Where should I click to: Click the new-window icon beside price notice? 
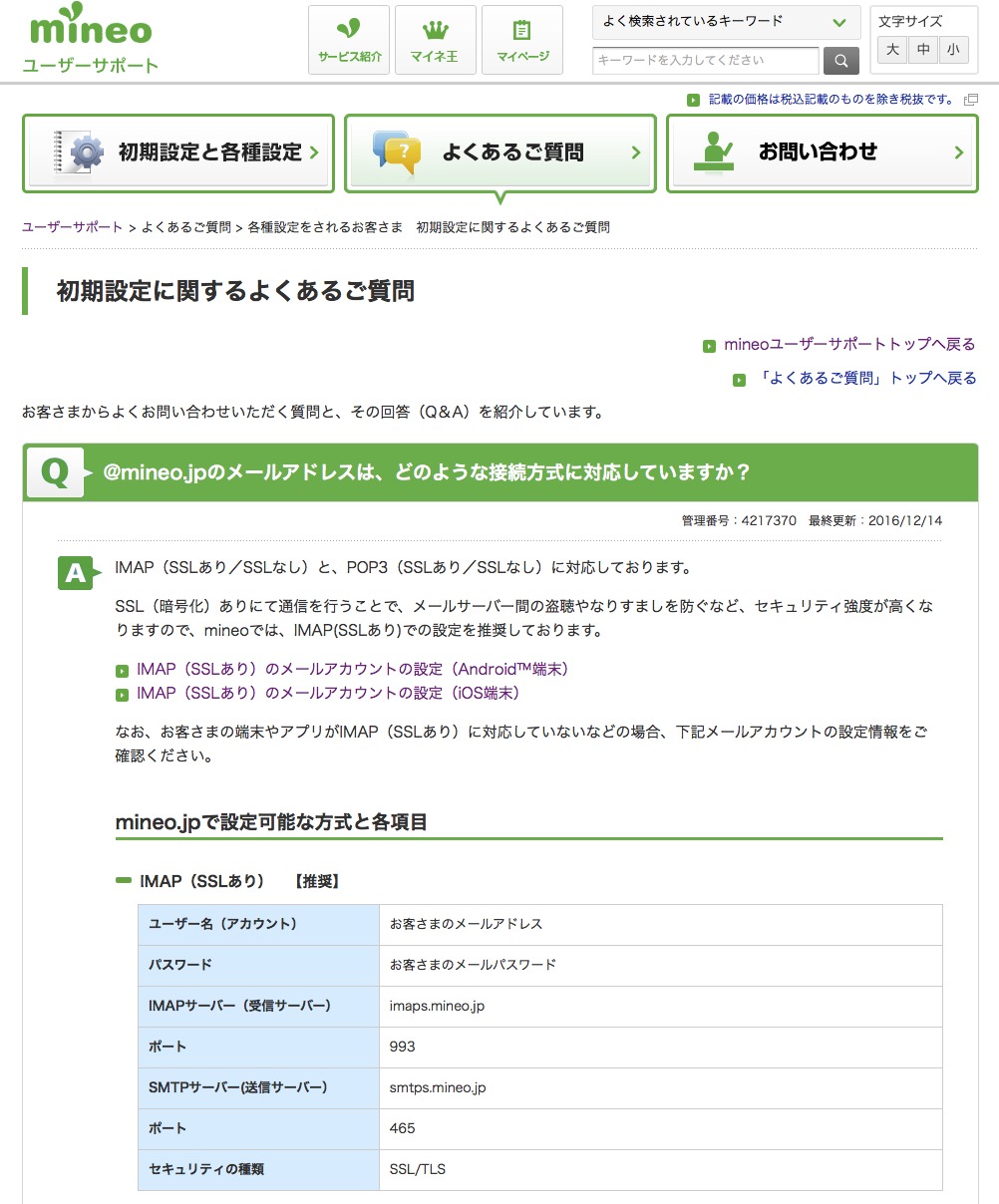click(x=970, y=100)
